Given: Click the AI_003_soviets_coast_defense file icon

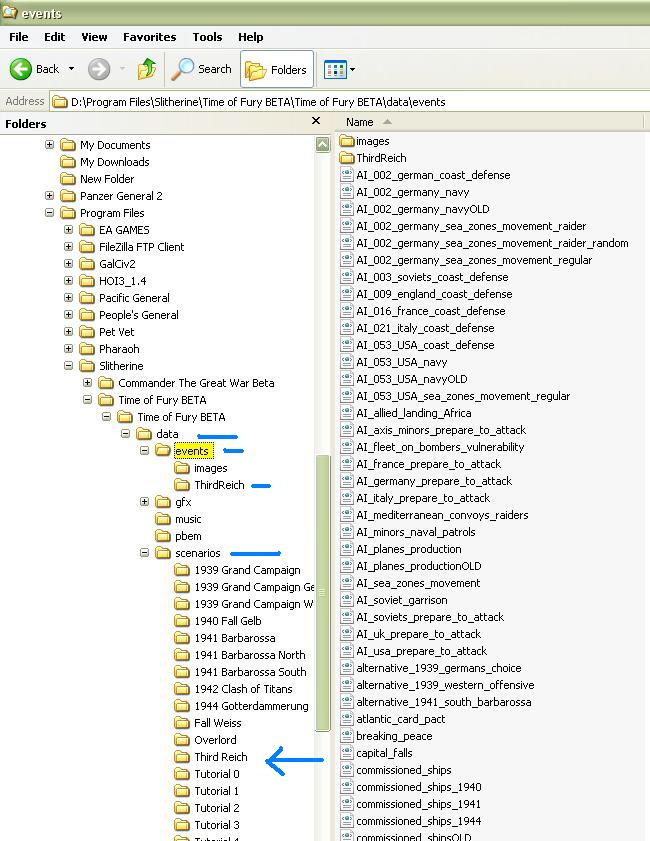Looking at the screenshot, I should point(347,277).
